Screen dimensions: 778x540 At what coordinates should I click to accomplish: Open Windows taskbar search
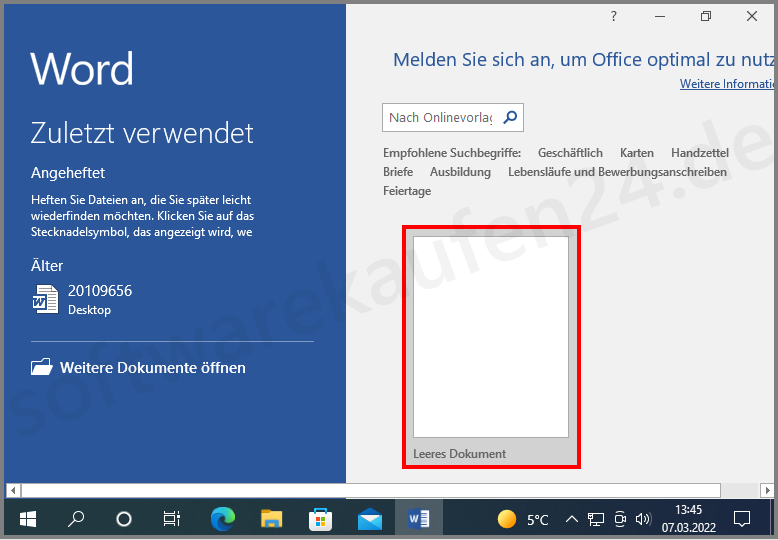(x=76, y=519)
